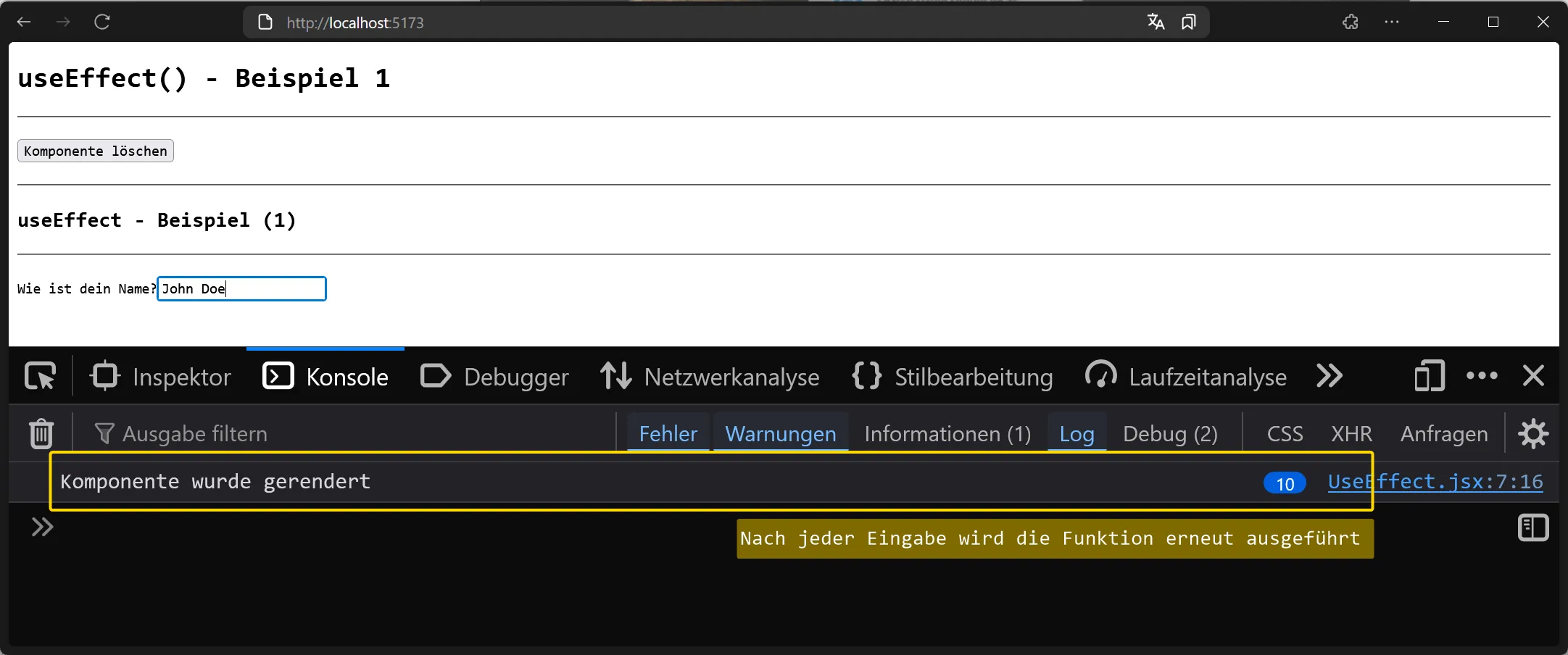Toggle the console sidebar editor icon
The image size is (1568, 655).
point(1533,527)
